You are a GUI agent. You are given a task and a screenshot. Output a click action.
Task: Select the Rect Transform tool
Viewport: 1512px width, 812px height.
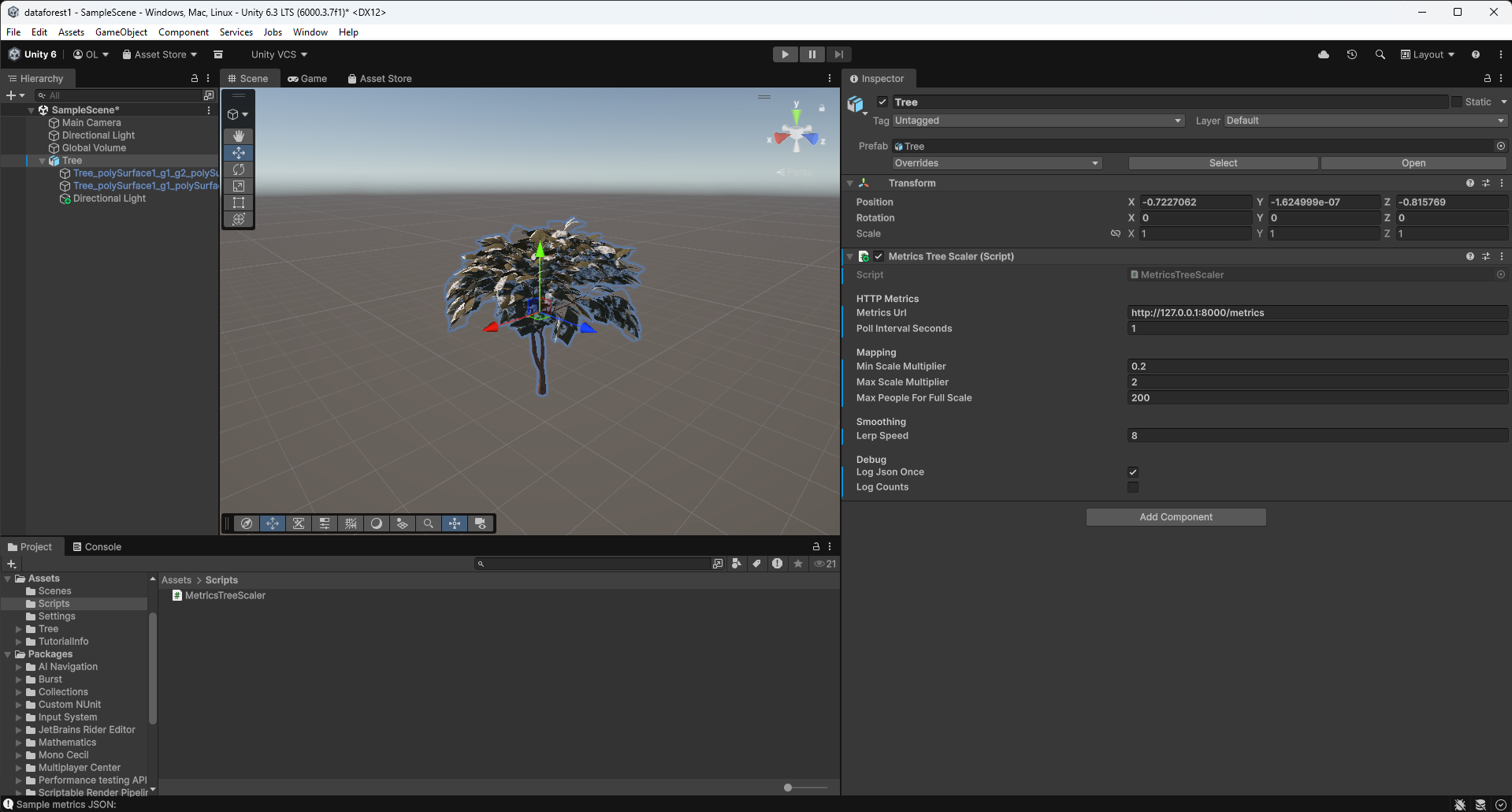[x=238, y=203]
